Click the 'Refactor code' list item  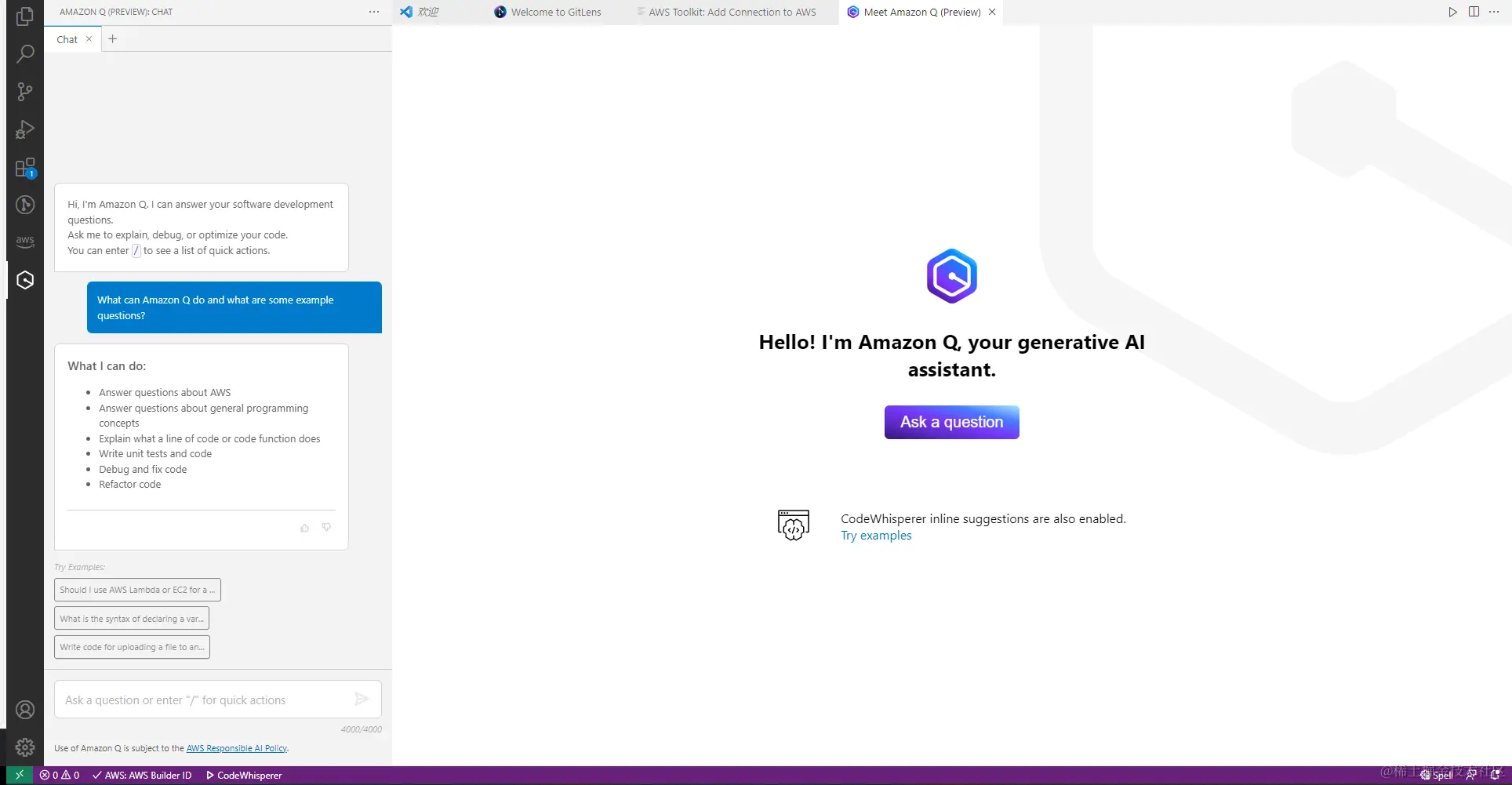point(129,485)
